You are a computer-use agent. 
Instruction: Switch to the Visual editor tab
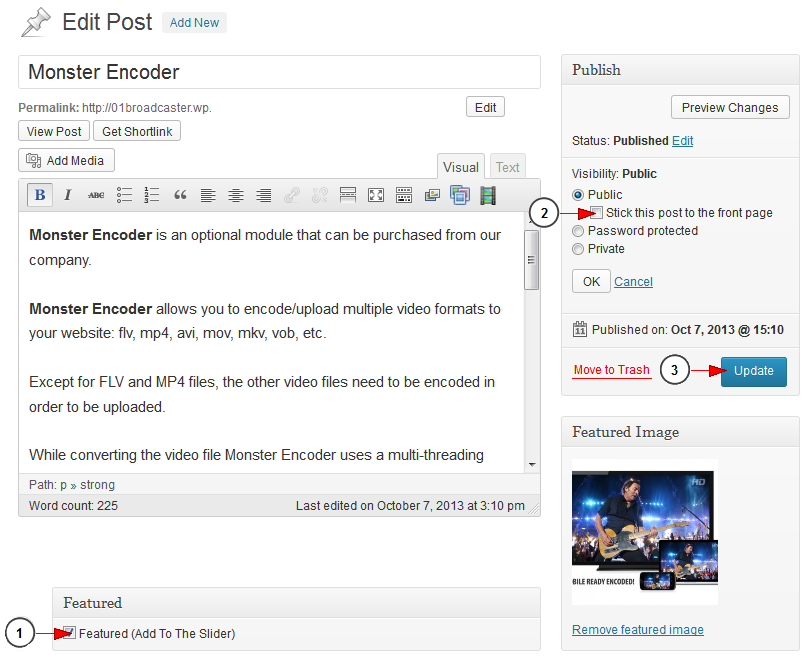460,167
